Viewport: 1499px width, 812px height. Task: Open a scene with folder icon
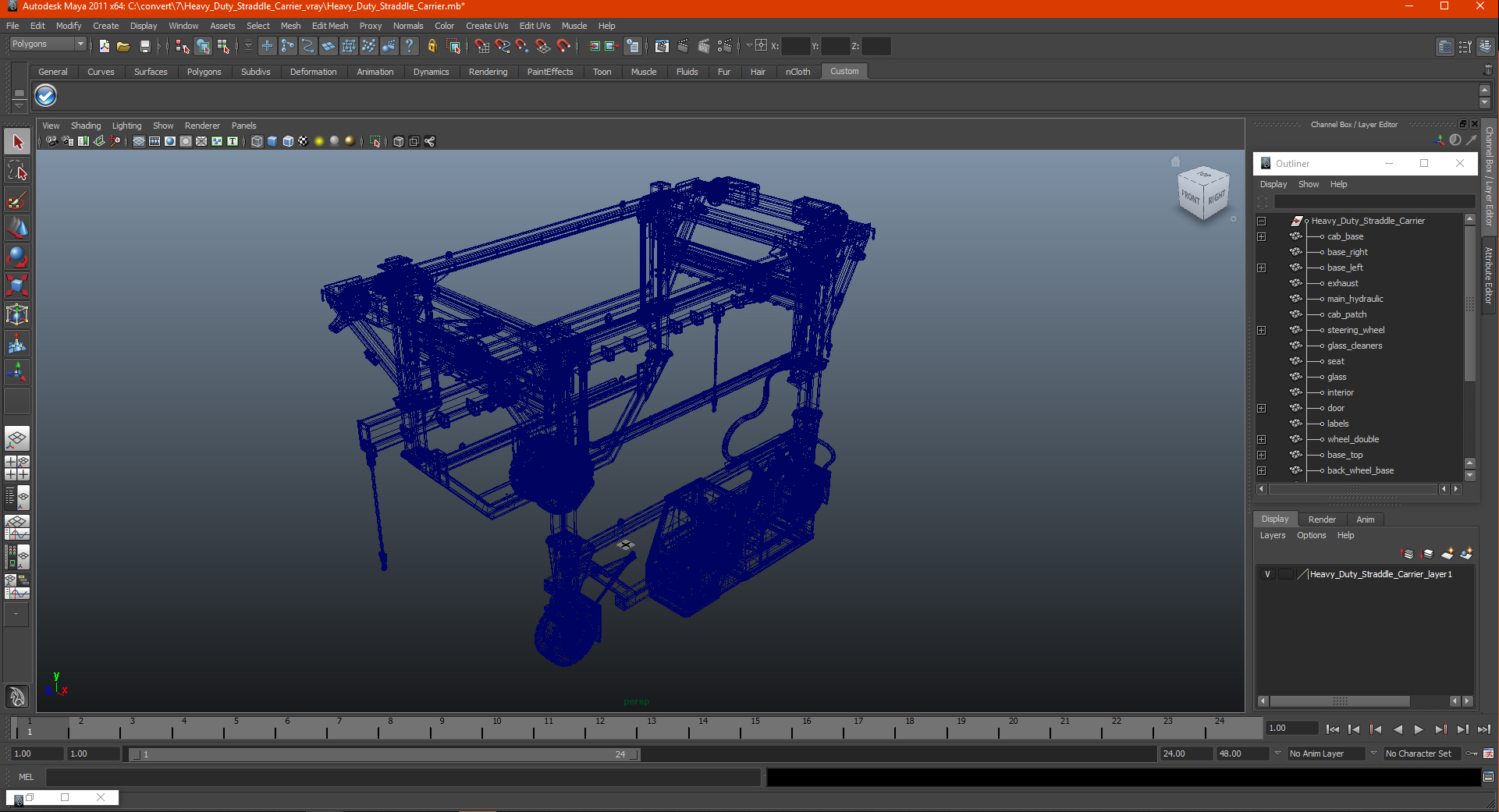123,46
